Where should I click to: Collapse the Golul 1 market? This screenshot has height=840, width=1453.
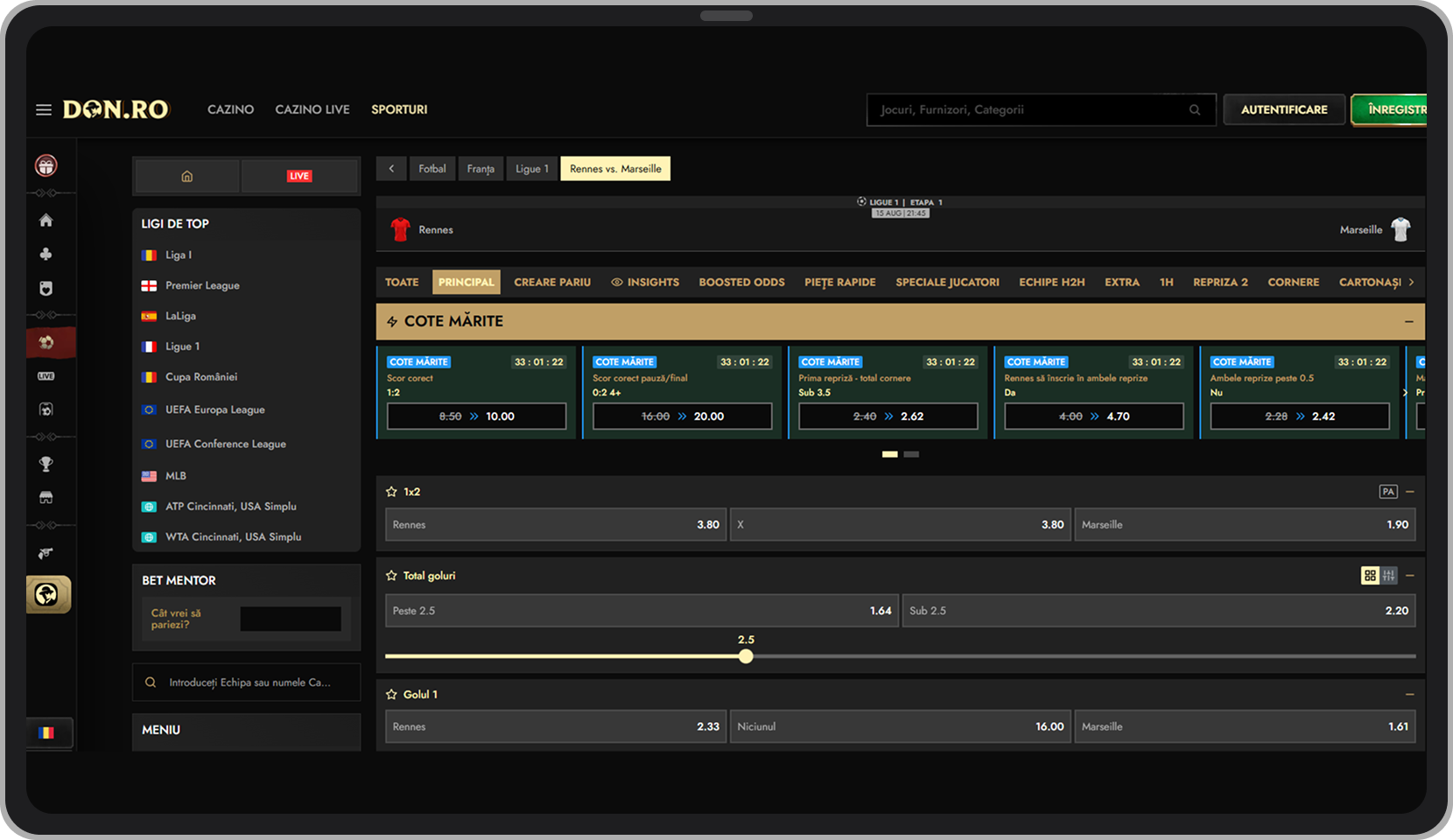coord(1409,694)
